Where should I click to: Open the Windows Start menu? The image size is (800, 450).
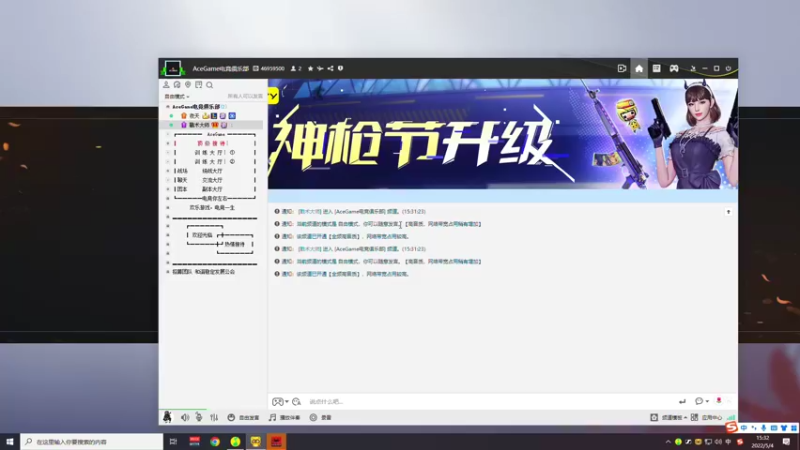10,442
